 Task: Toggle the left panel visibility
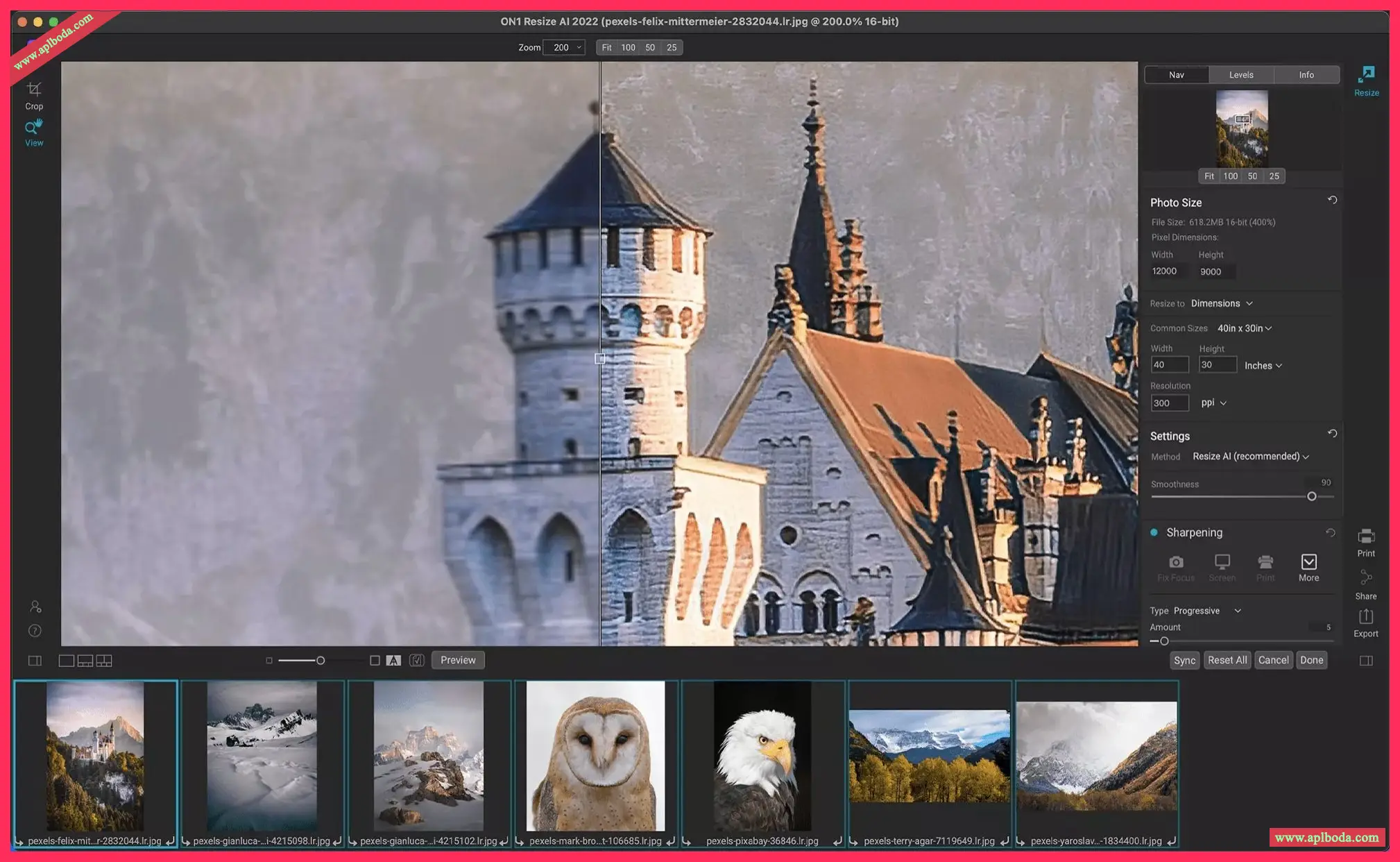tap(35, 661)
